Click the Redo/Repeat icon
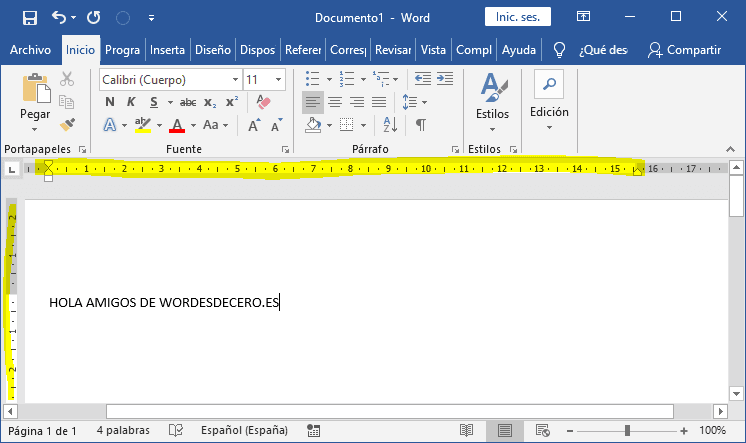Screen dimensions: 746x443 (94, 18)
